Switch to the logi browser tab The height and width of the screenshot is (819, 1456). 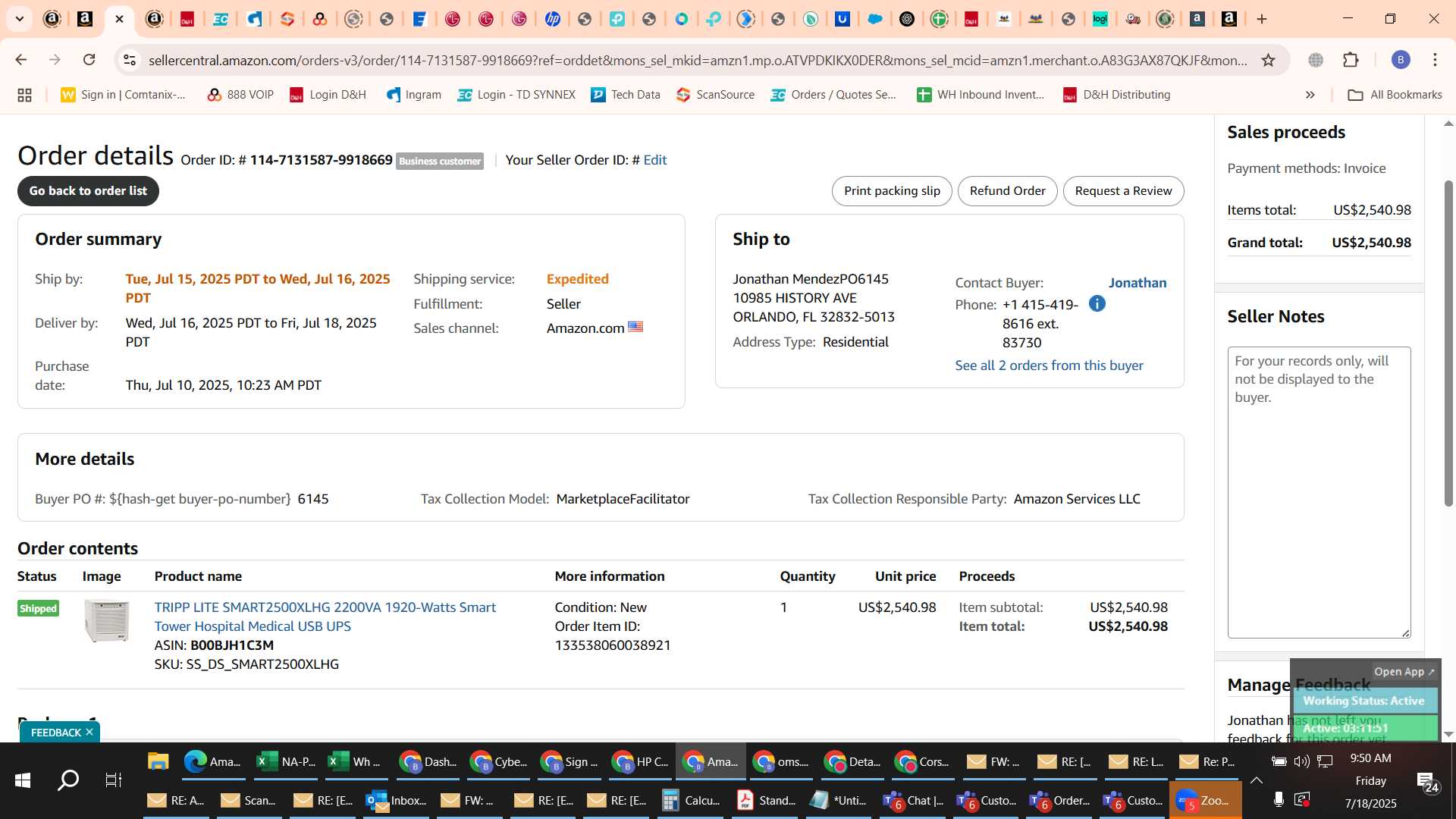tap(1100, 19)
